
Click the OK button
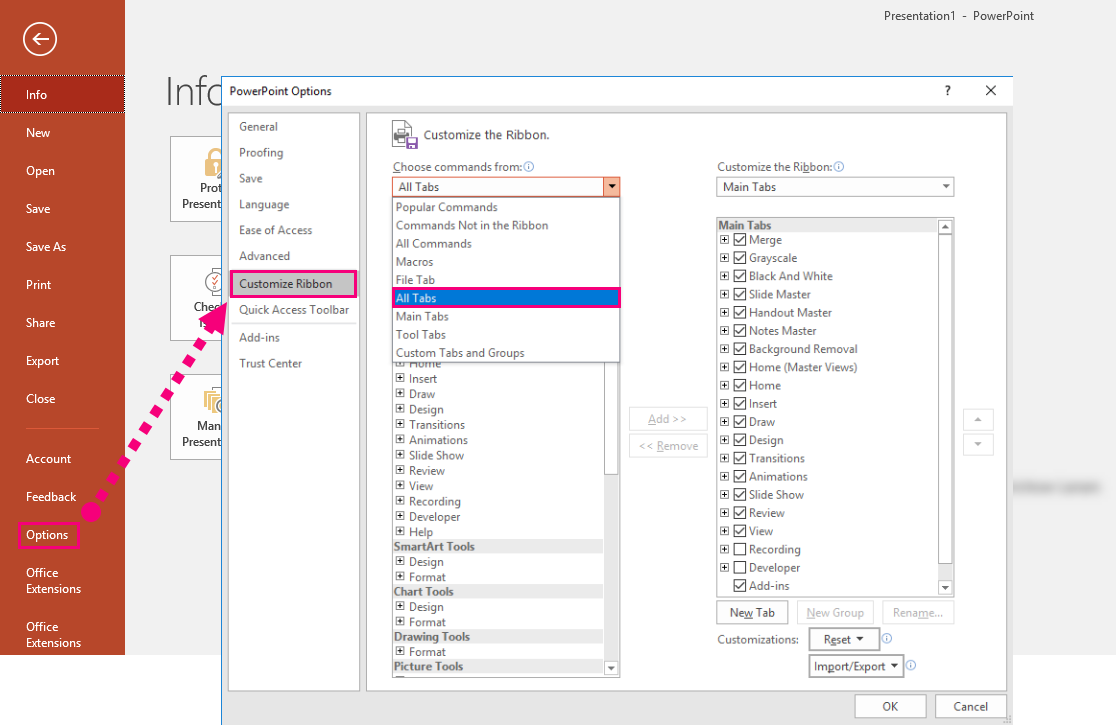pyautogui.click(x=890, y=707)
